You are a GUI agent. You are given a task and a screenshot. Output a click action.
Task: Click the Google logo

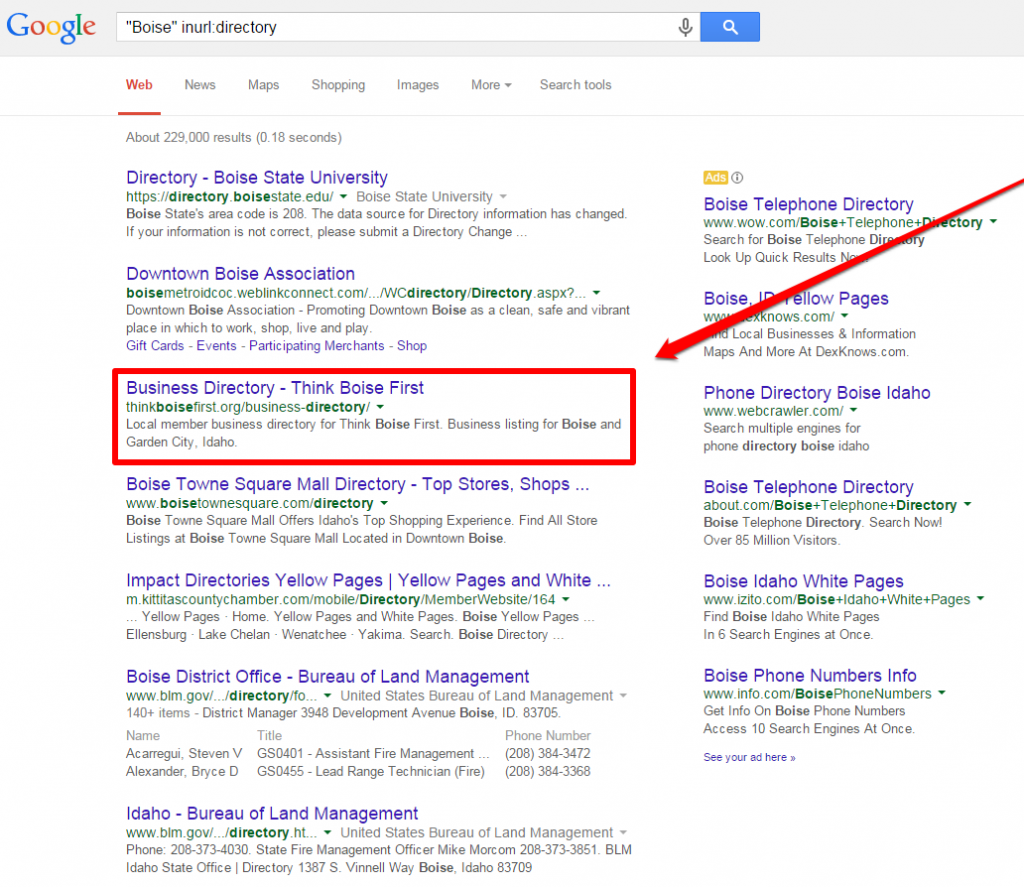(50, 28)
